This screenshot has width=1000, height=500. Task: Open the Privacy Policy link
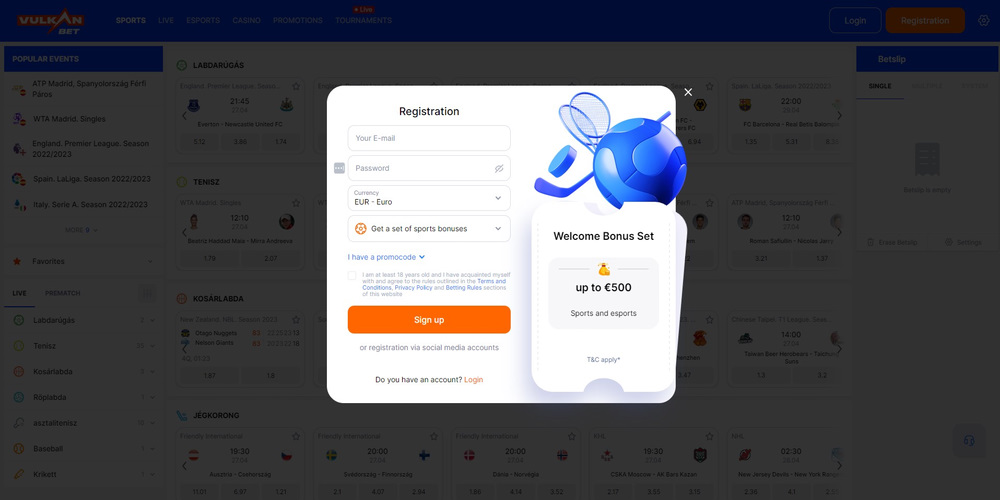pyautogui.click(x=413, y=288)
